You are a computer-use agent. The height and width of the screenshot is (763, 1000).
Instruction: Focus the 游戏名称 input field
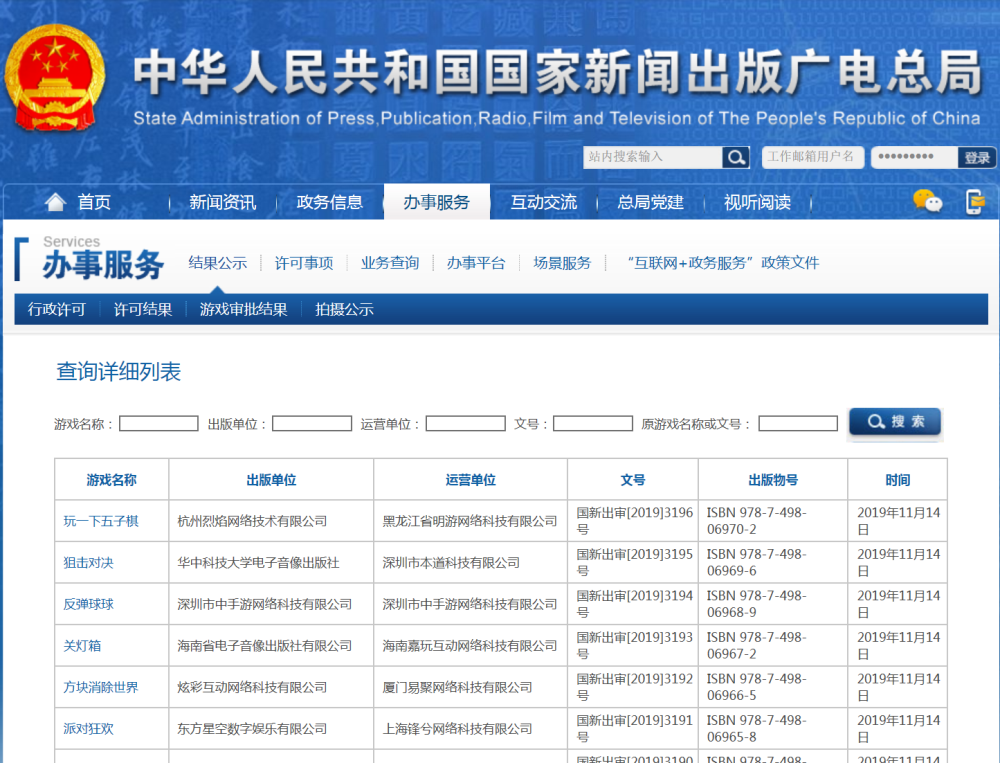pyautogui.click(x=159, y=424)
